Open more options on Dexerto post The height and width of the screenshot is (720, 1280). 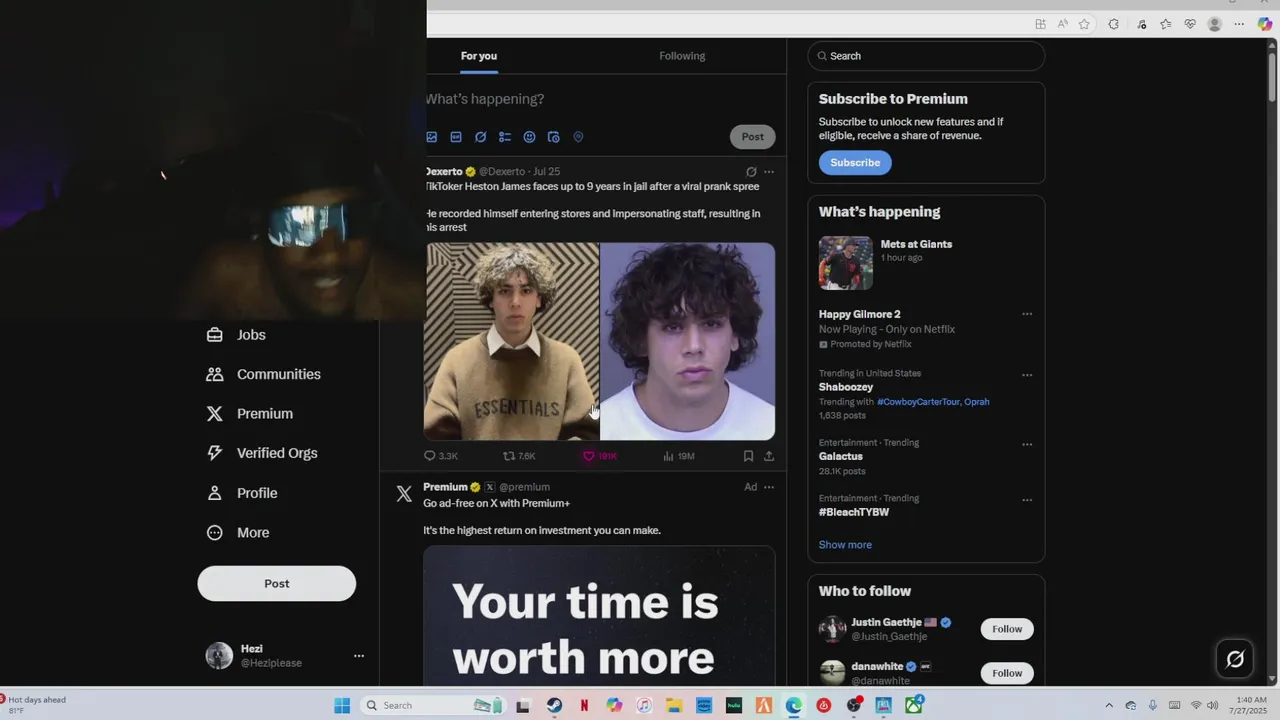tap(769, 172)
